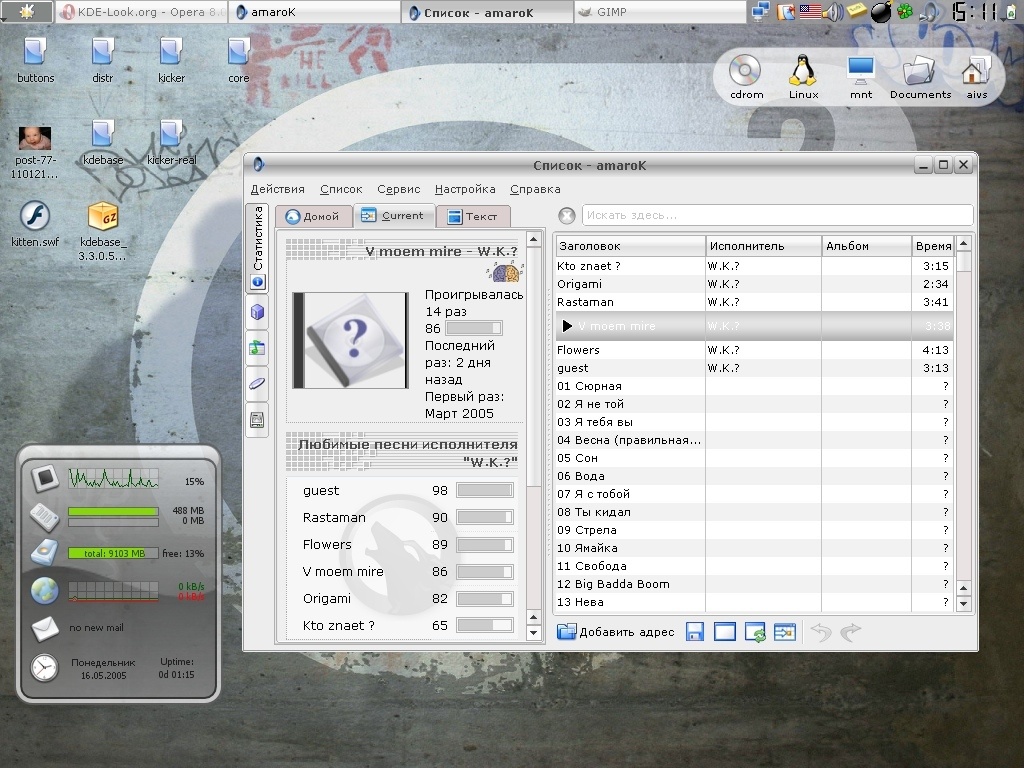The width and height of the screenshot is (1024, 768).
Task: Open the buttons desktop icon
Action: coord(35,60)
